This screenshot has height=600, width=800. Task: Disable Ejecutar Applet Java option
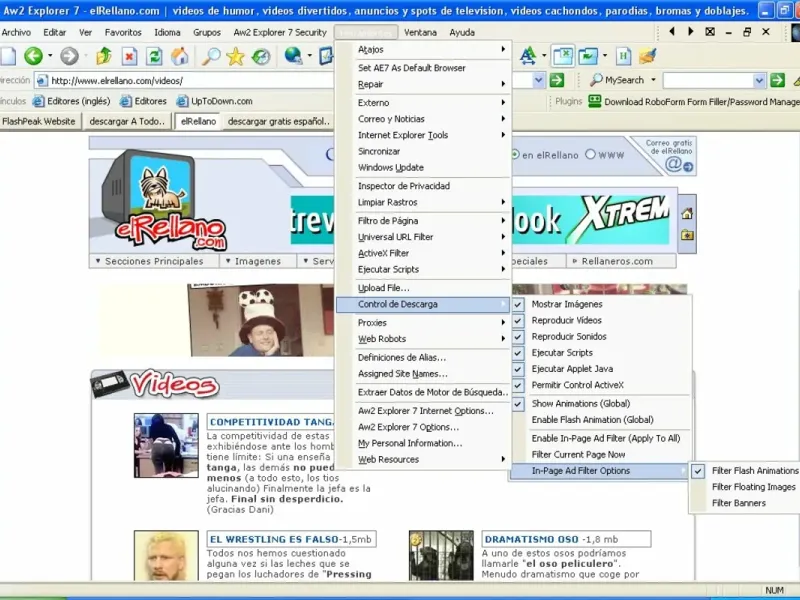[572, 369]
